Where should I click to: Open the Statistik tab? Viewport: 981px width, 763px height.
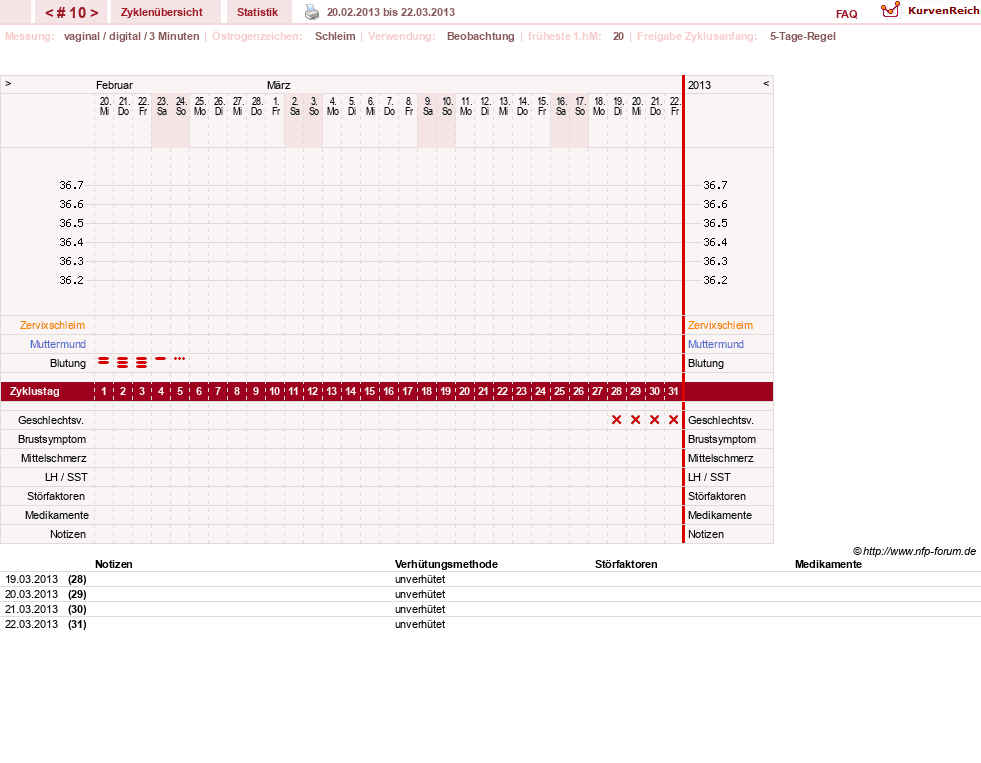tap(257, 12)
